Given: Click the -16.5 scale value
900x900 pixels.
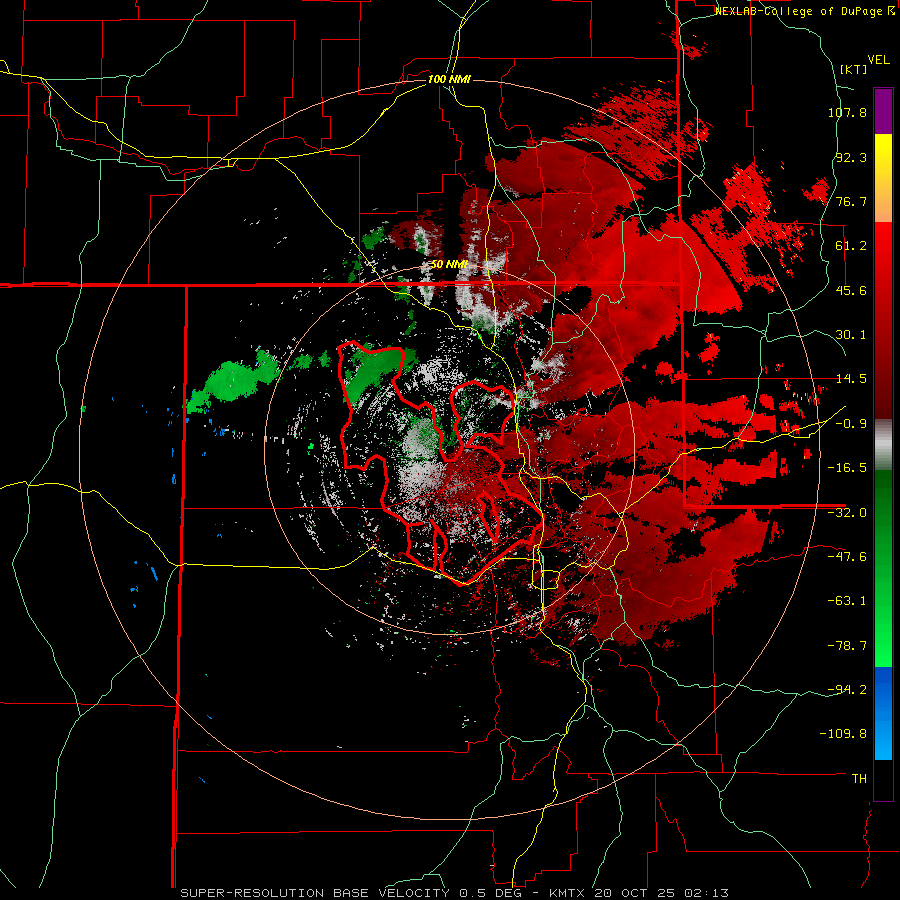Looking at the screenshot, I should 847,468.
